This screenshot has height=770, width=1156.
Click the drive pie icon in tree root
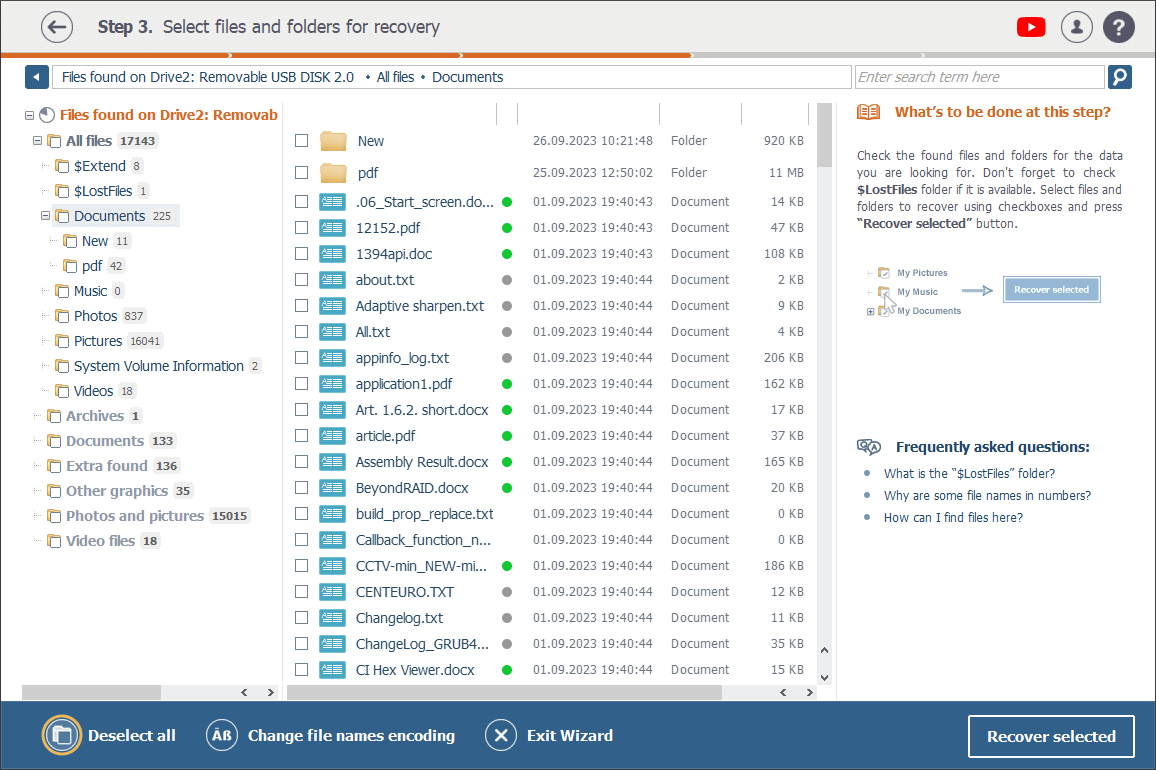[x=47, y=115]
